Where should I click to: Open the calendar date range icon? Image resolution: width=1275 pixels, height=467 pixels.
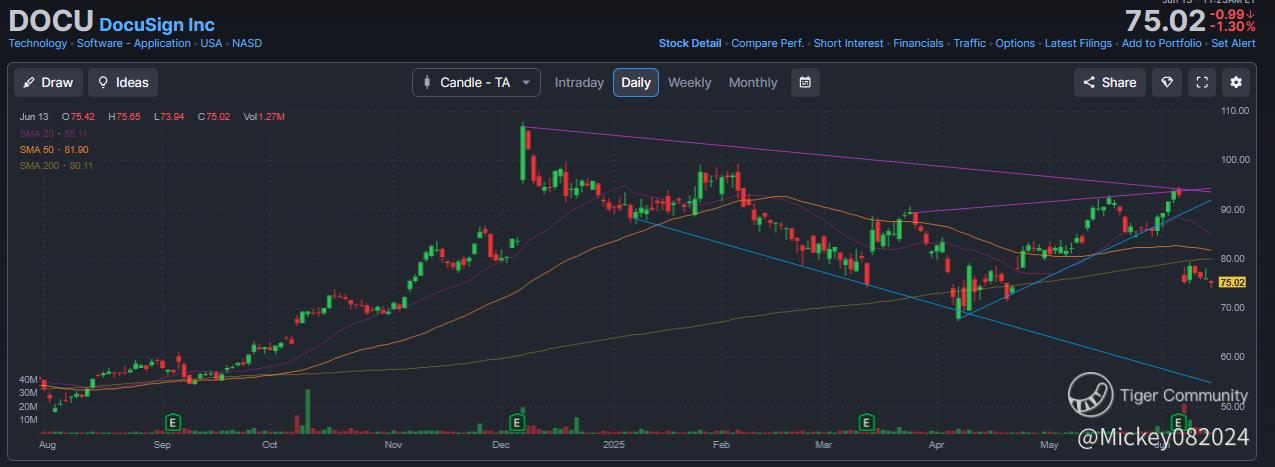[805, 82]
